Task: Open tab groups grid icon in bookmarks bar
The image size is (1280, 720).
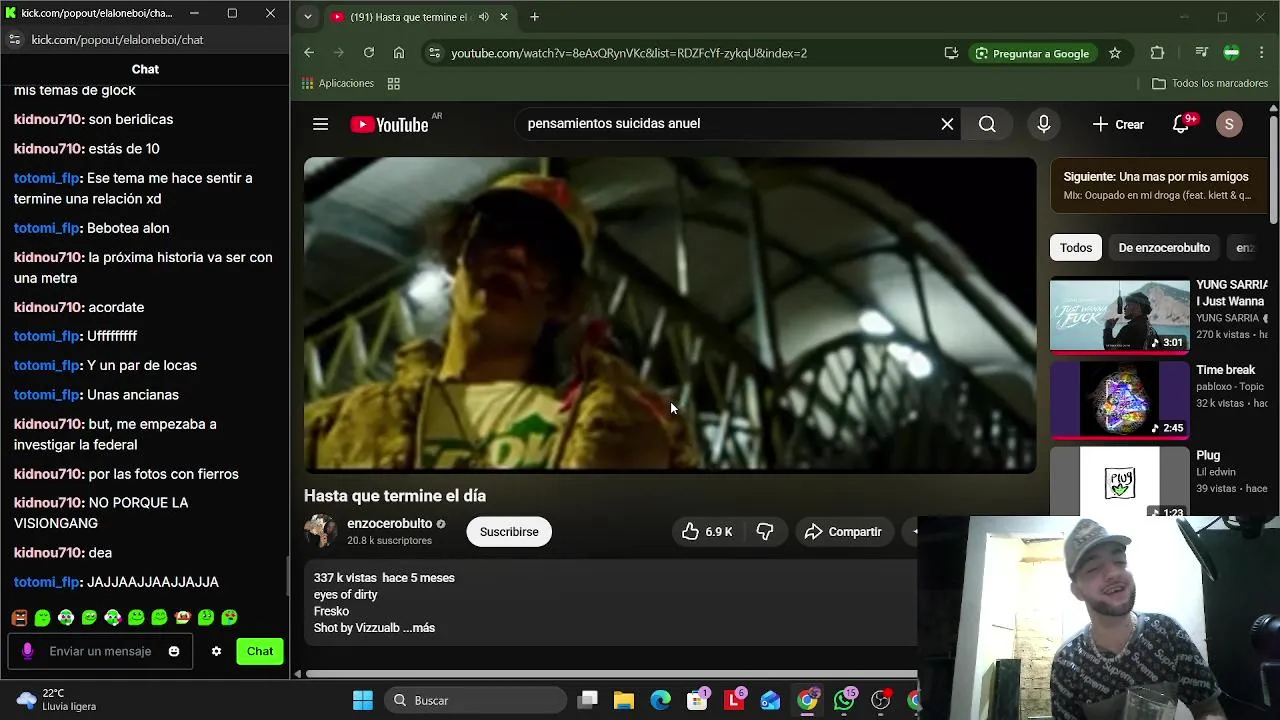Action: pyautogui.click(x=394, y=83)
